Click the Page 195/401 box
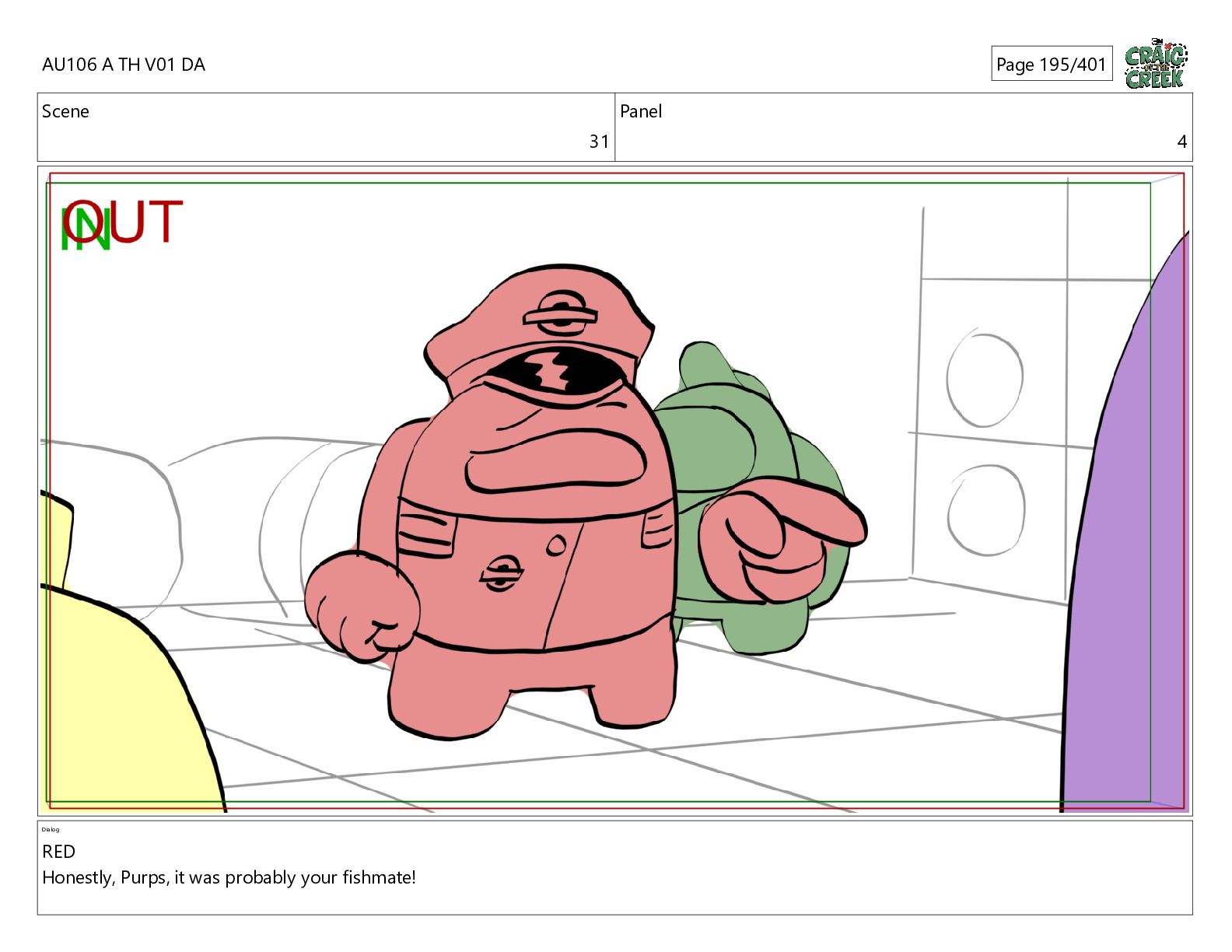 tap(1052, 64)
